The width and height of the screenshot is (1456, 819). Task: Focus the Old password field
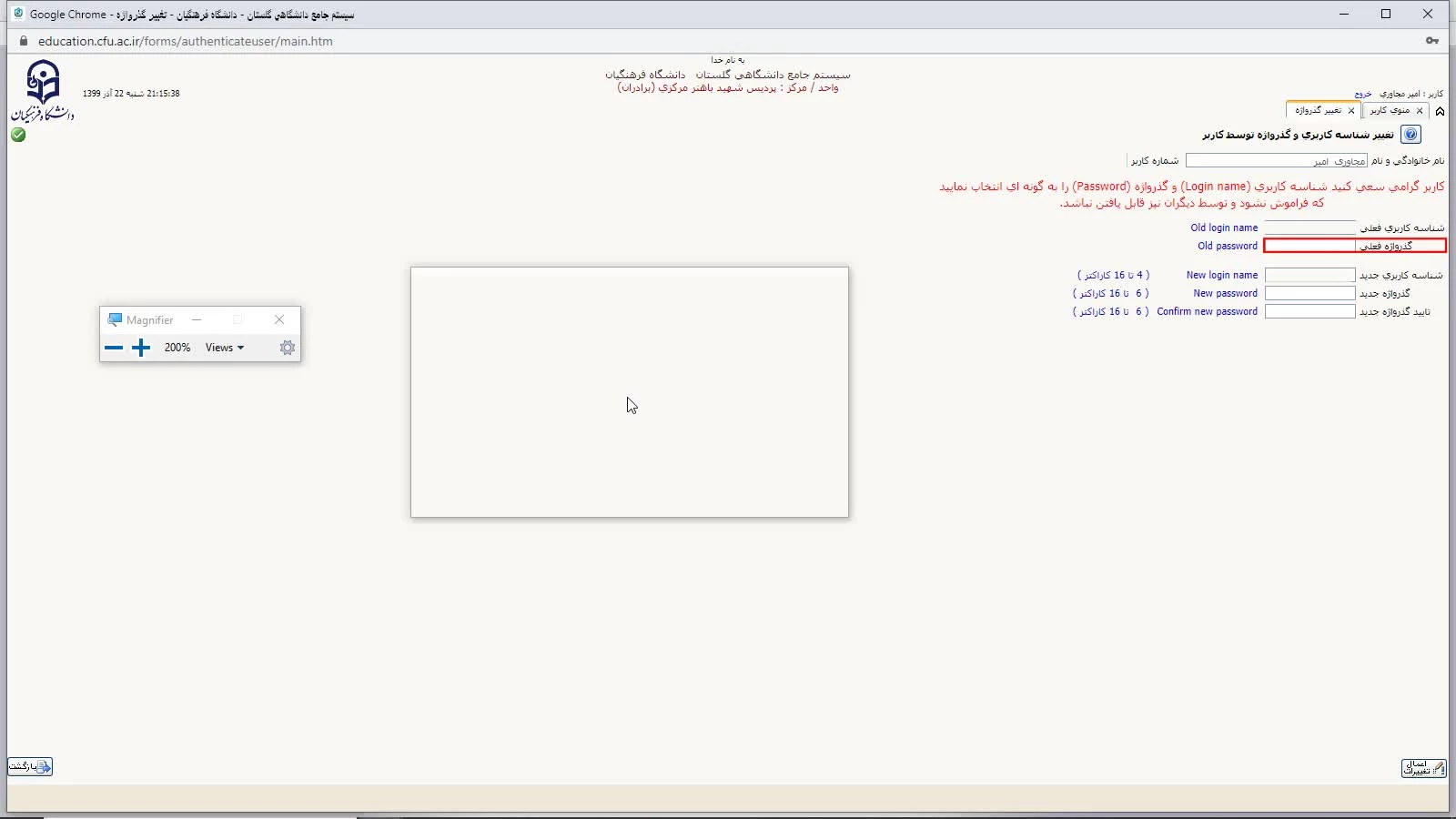tap(1310, 246)
